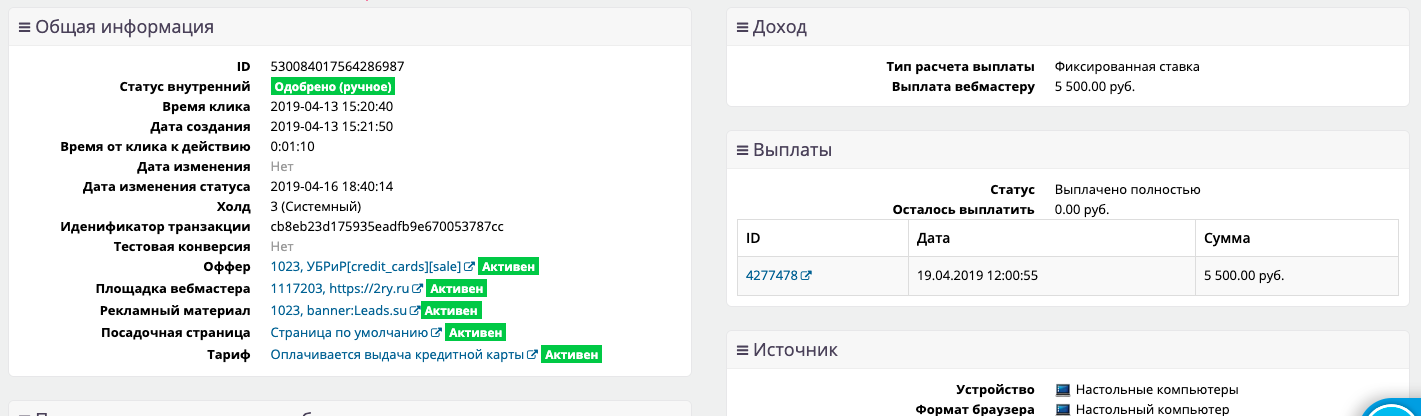Click the hamburger icon beside Выплаты
The image size is (1421, 416).
(x=742, y=150)
